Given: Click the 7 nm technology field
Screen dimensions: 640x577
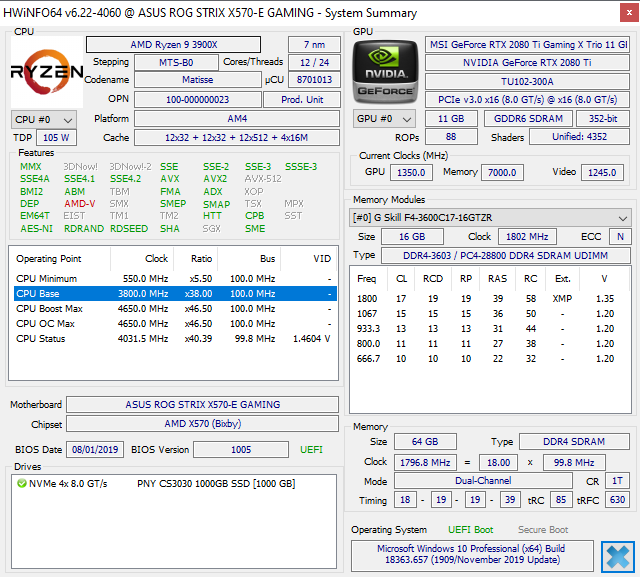Looking at the screenshot, I should coord(314,44).
